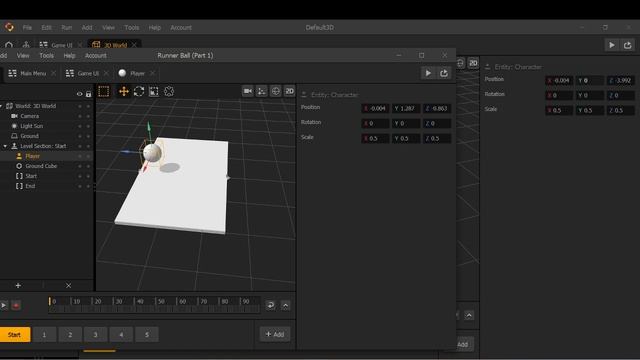Click the visibility column header eye icon
This screenshot has height=360, width=640.
[x=80, y=94]
